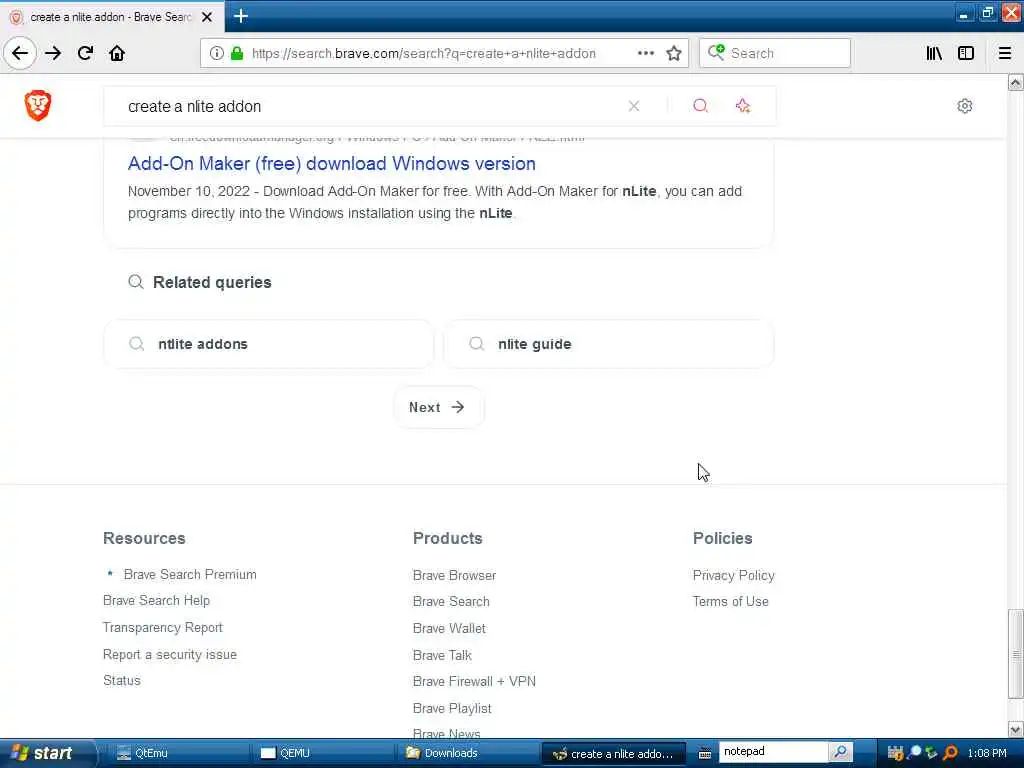Clear the Brave search query
The height and width of the screenshot is (768, 1024).
pos(633,106)
